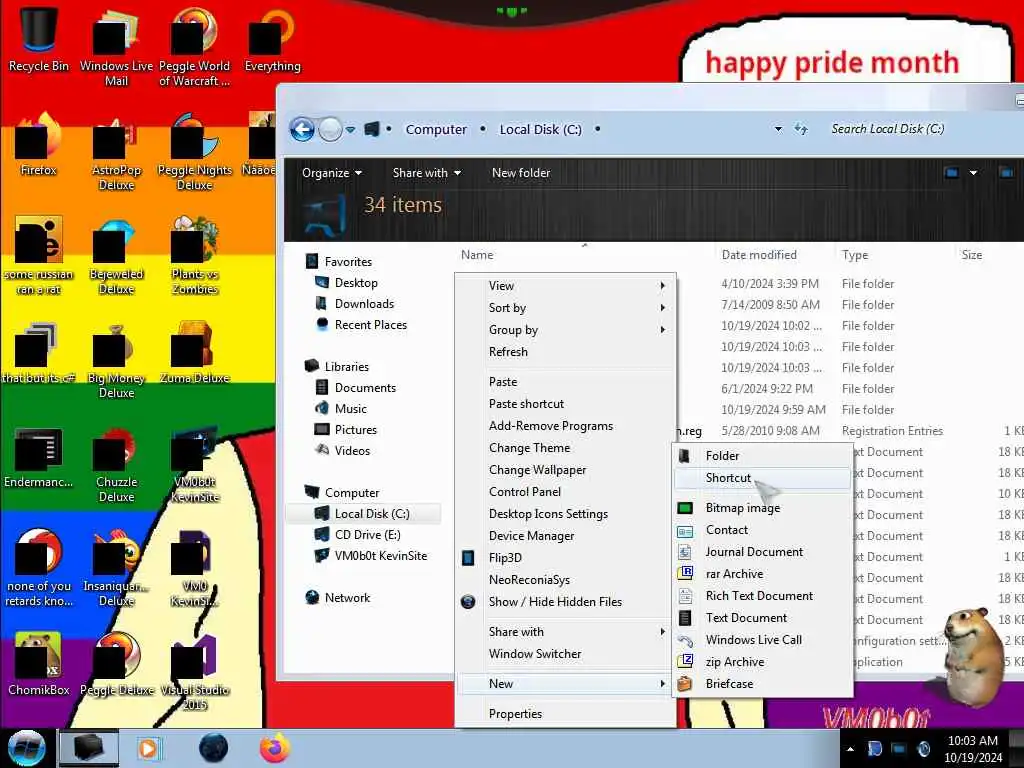1024x768 pixels.
Task: Open the Big Money Deluxe desktop icon
Action: pos(116,360)
